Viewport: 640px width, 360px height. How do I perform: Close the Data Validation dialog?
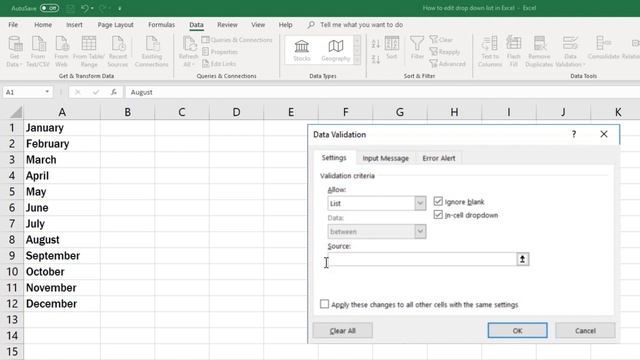604,134
